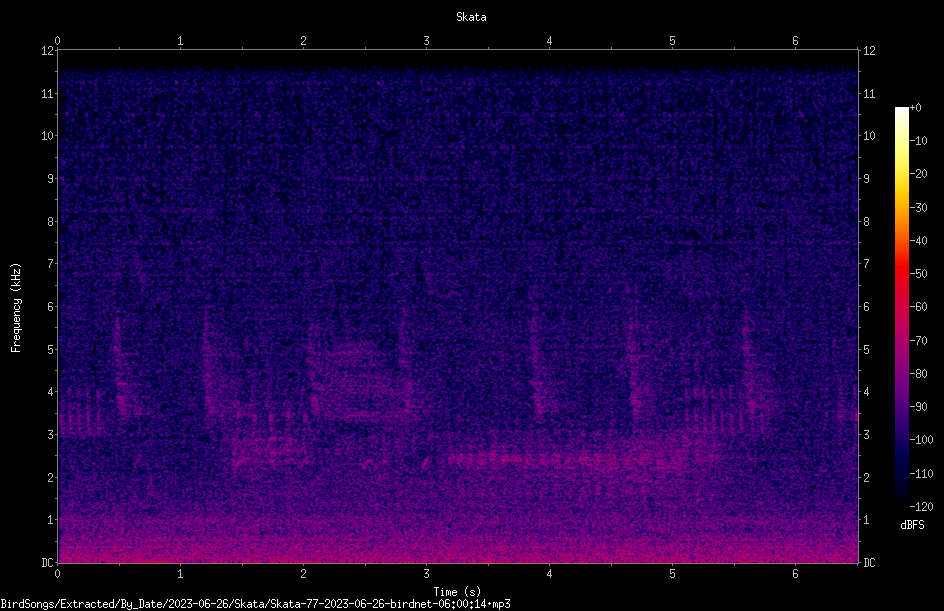944x611 pixels.
Task: Click "8" on the right frequency axis
Action: (x=866, y=222)
